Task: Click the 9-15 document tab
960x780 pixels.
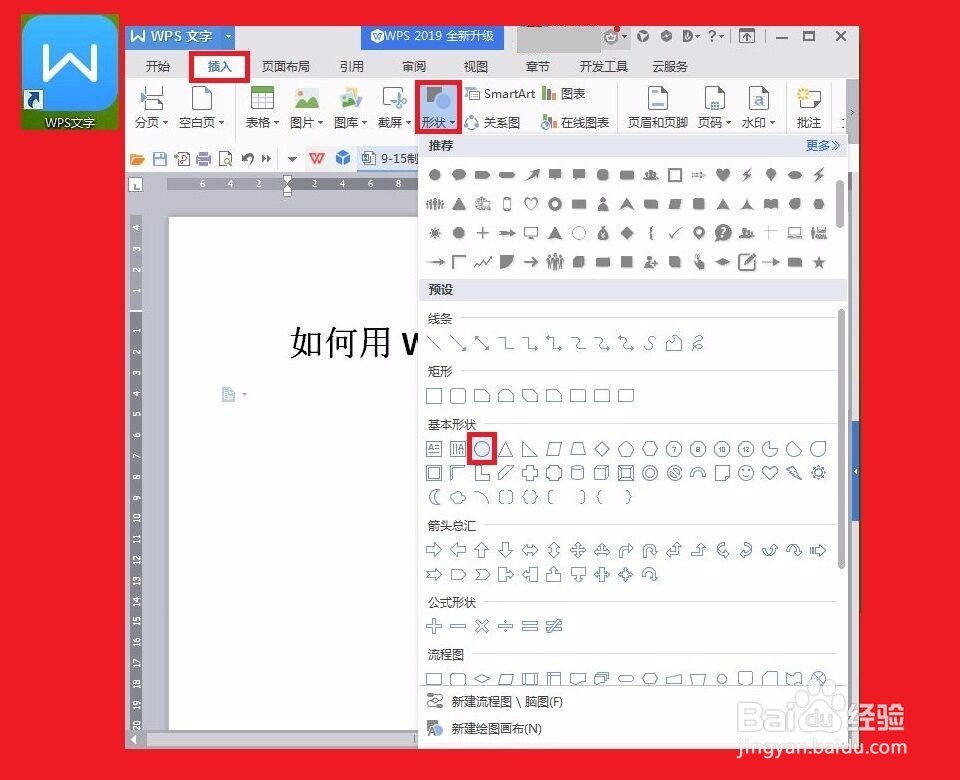Action: [389, 159]
